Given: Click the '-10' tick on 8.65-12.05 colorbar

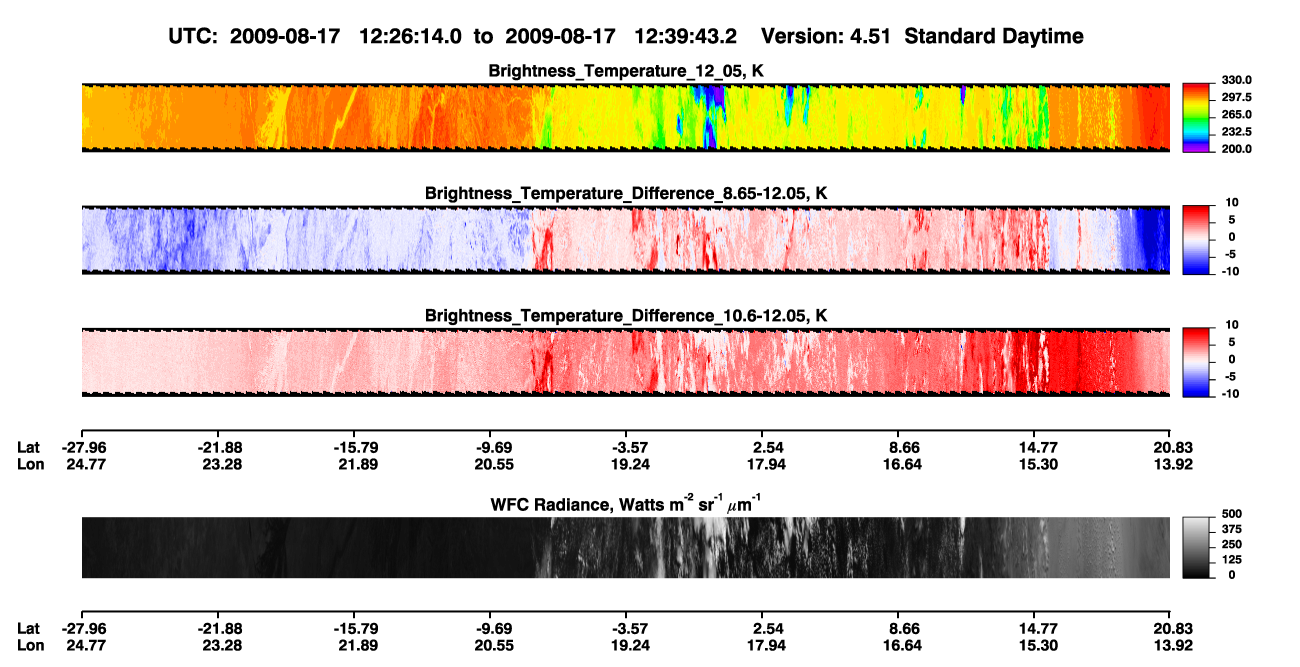Looking at the screenshot, I should click(x=1233, y=271).
